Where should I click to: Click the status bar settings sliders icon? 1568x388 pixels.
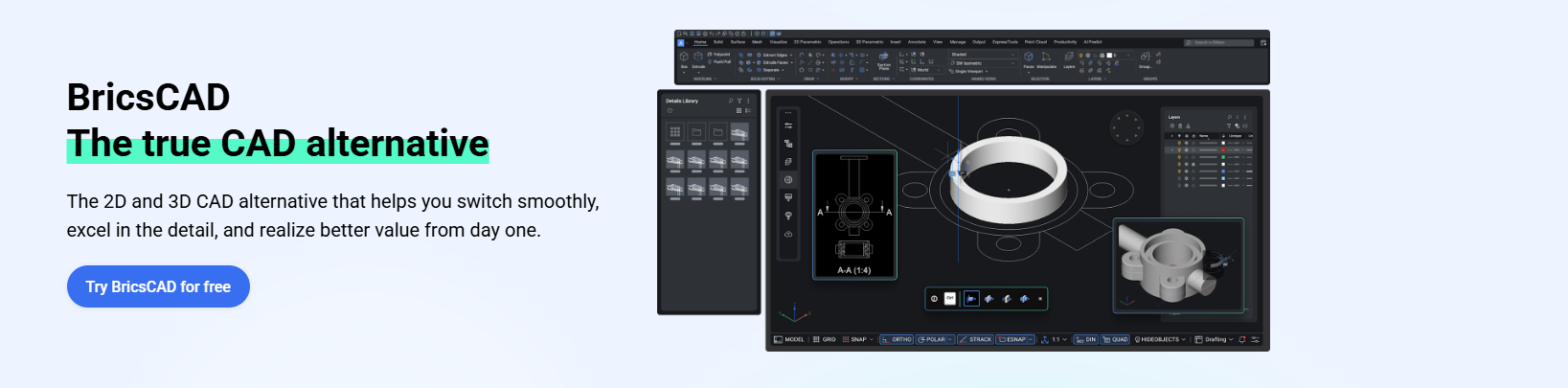pos(1255,339)
